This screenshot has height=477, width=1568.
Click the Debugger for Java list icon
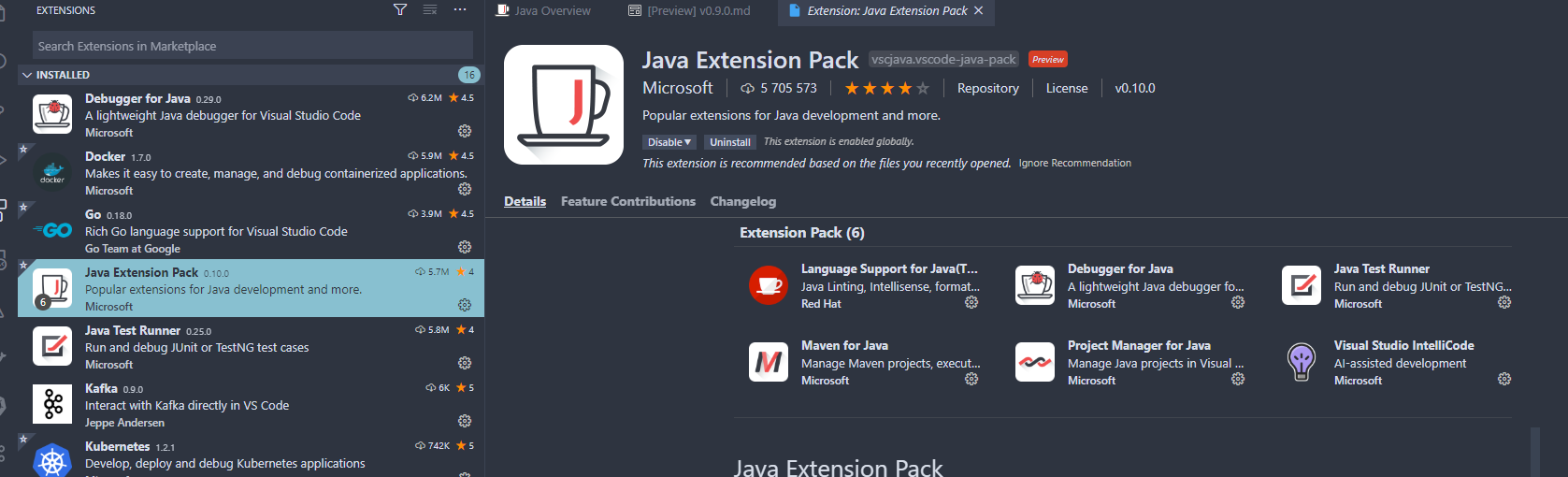pos(52,114)
